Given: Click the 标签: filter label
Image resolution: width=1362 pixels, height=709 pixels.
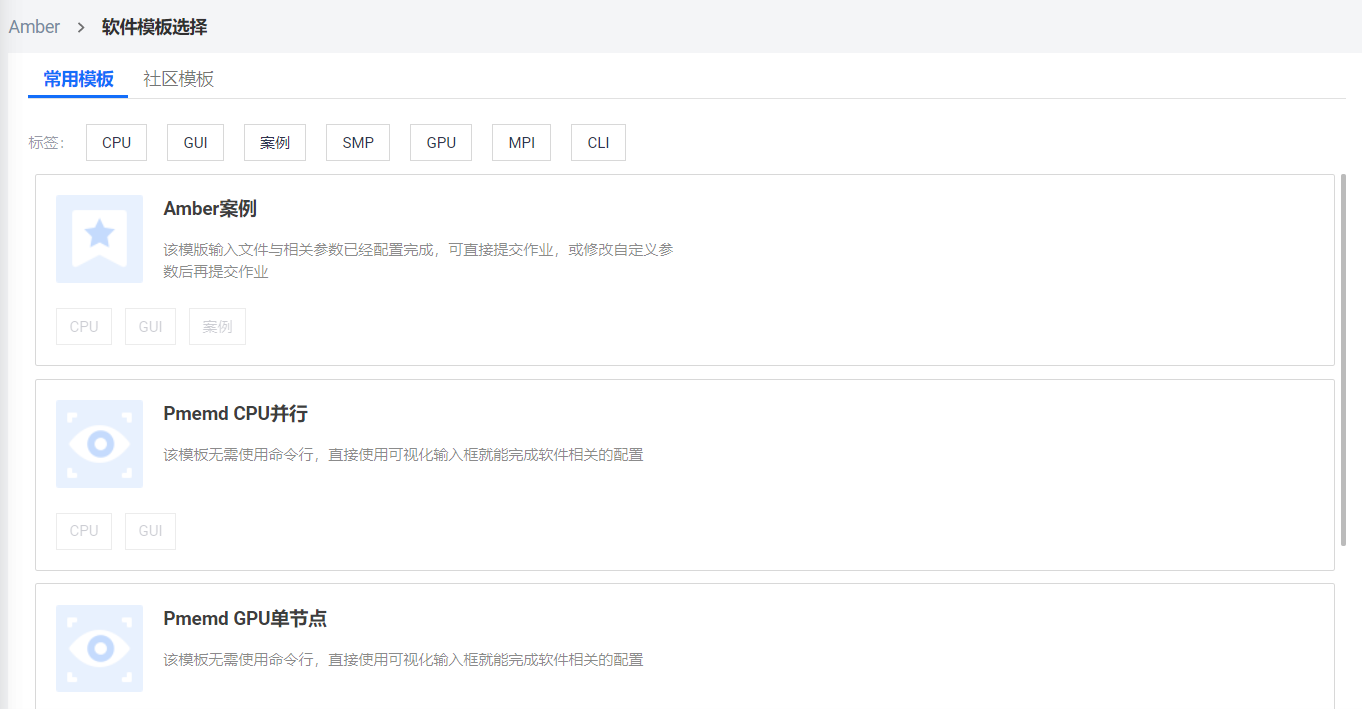Looking at the screenshot, I should [46, 143].
